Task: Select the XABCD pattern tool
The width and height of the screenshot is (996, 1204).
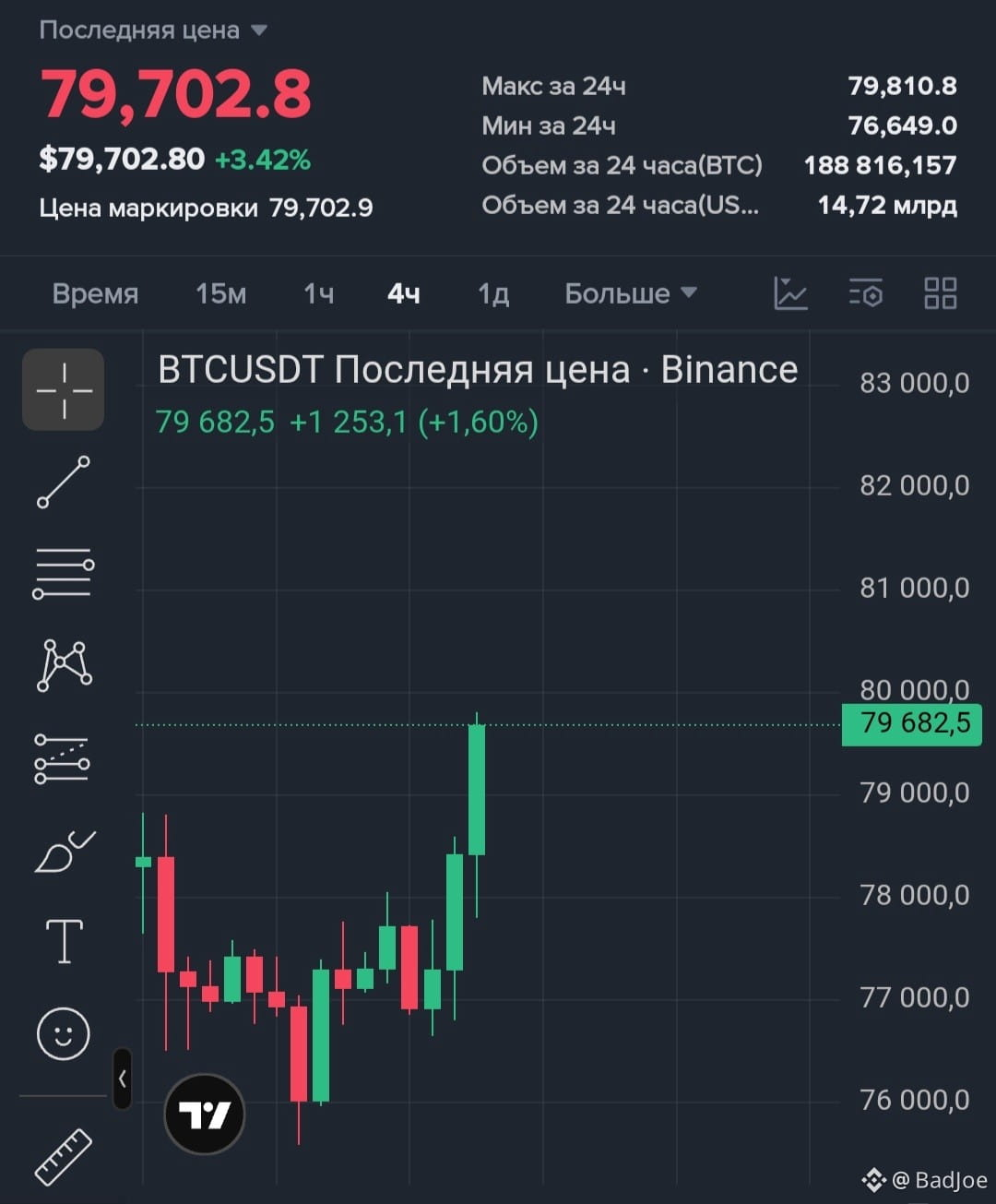Action: tap(64, 664)
